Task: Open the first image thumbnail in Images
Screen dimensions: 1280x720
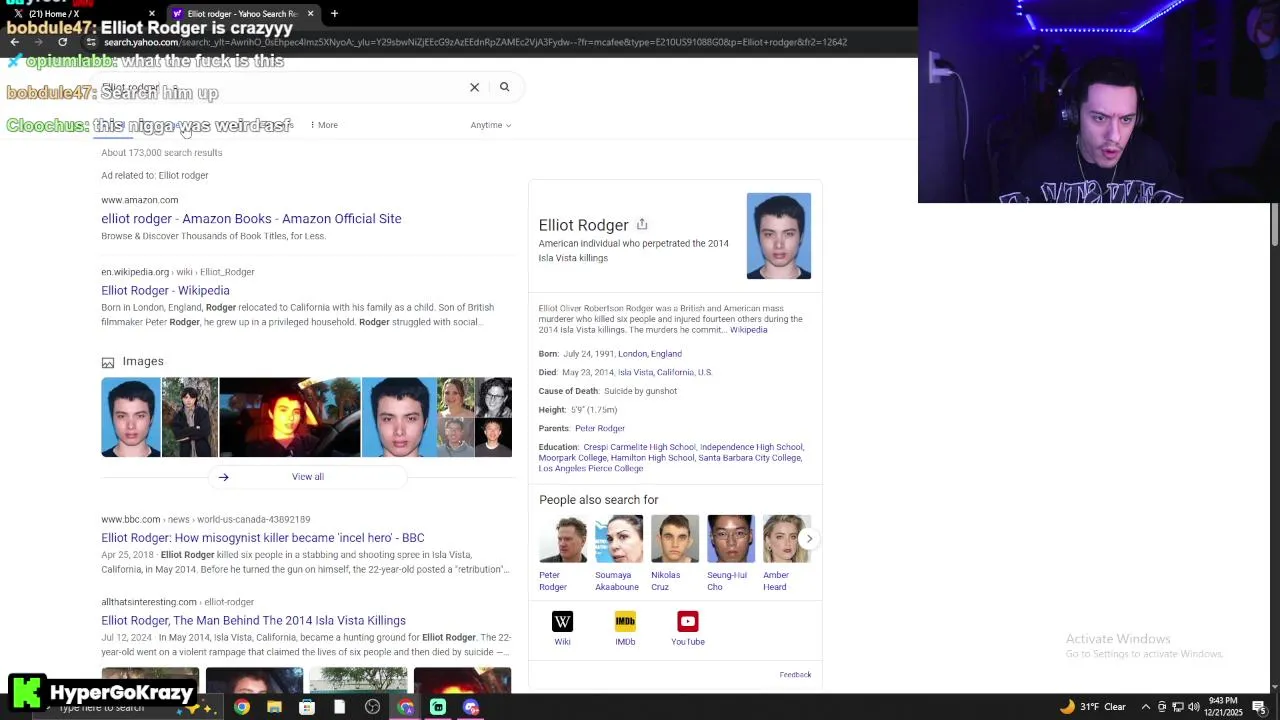Action: pos(131,417)
